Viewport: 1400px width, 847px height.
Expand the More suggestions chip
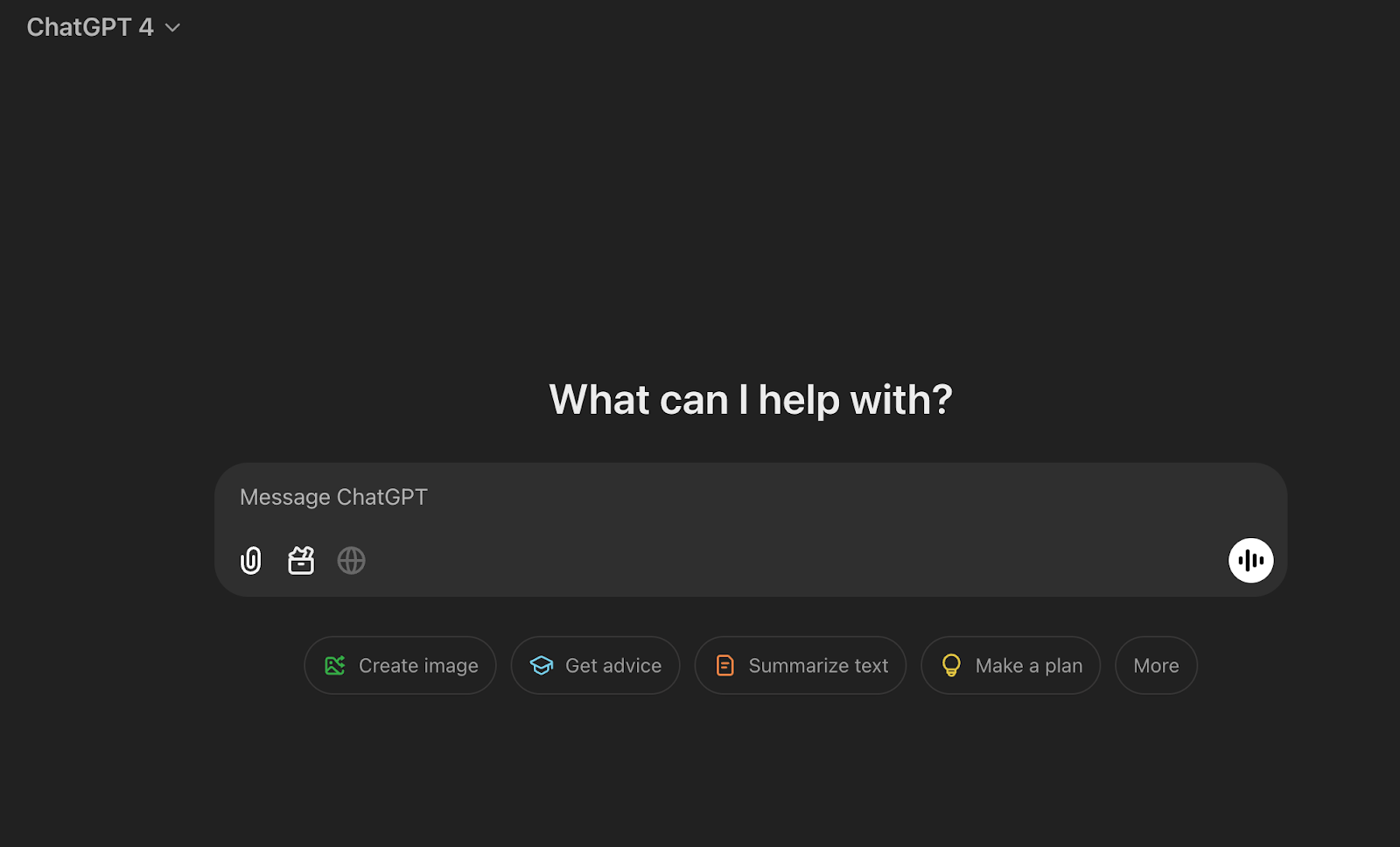(1155, 665)
